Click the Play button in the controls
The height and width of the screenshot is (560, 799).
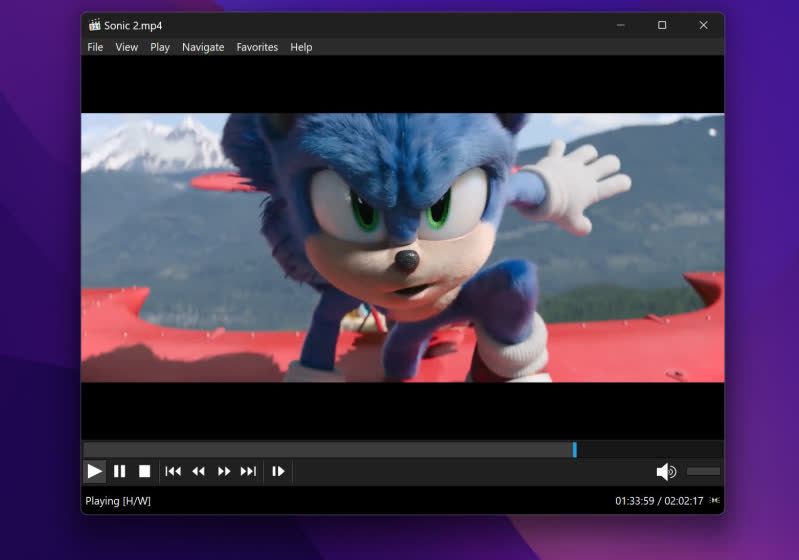94,471
